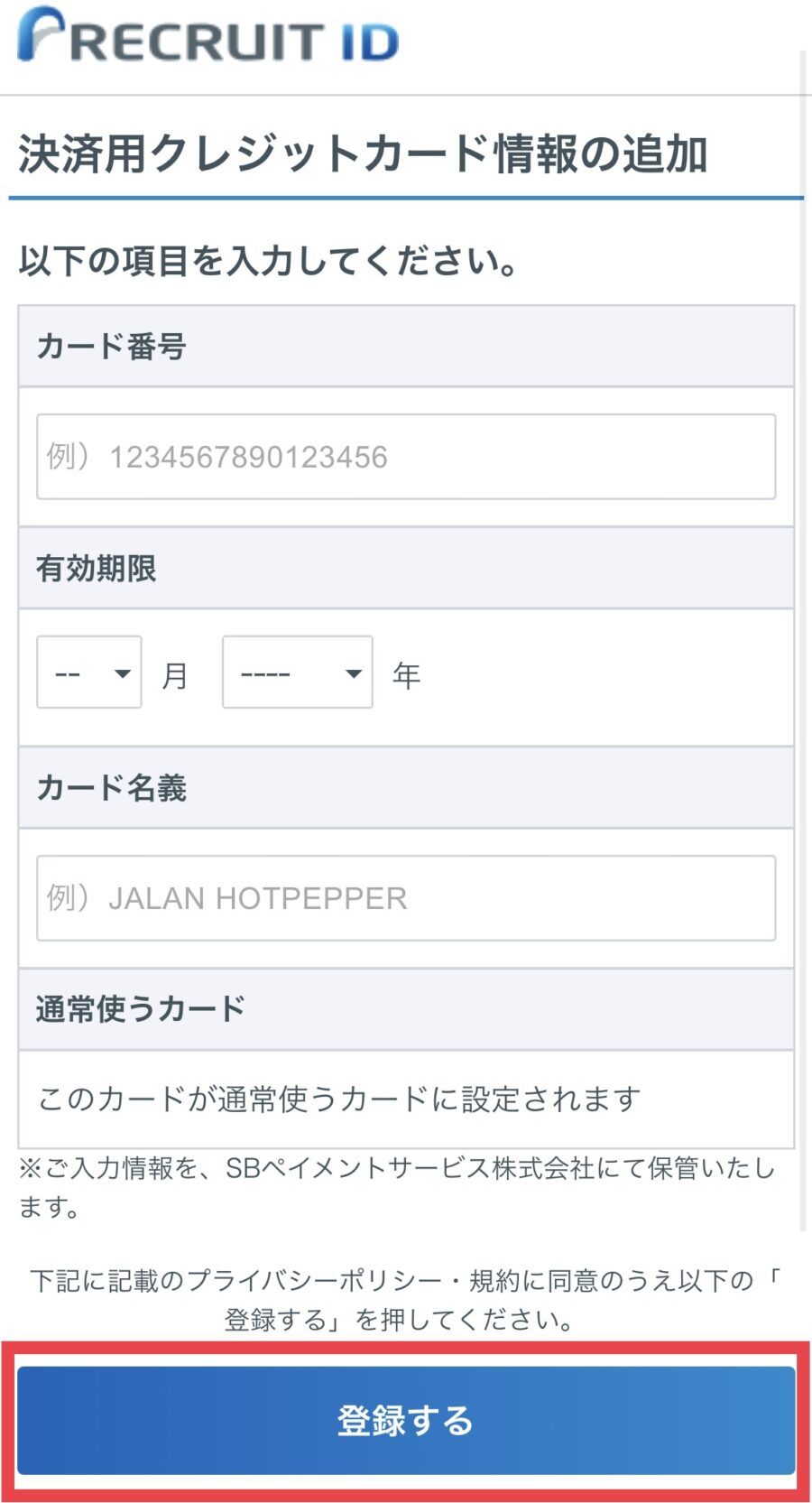The width and height of the screenshot is (812, 1503).
Task: Click the 通常使うカード section header
Action: pyautogui.click(x=406, y=1009)
